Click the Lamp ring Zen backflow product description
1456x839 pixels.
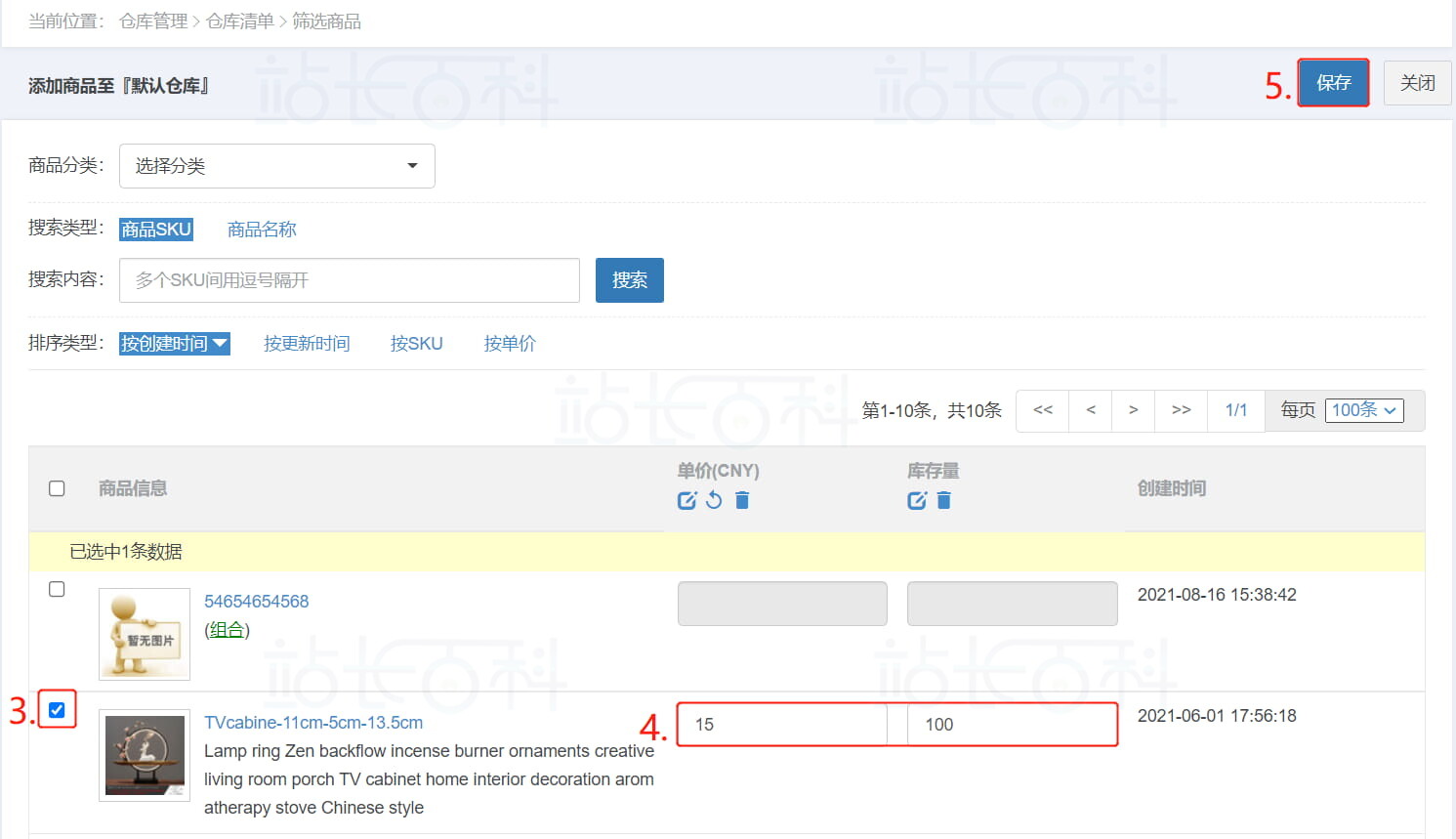pos(429,779)
